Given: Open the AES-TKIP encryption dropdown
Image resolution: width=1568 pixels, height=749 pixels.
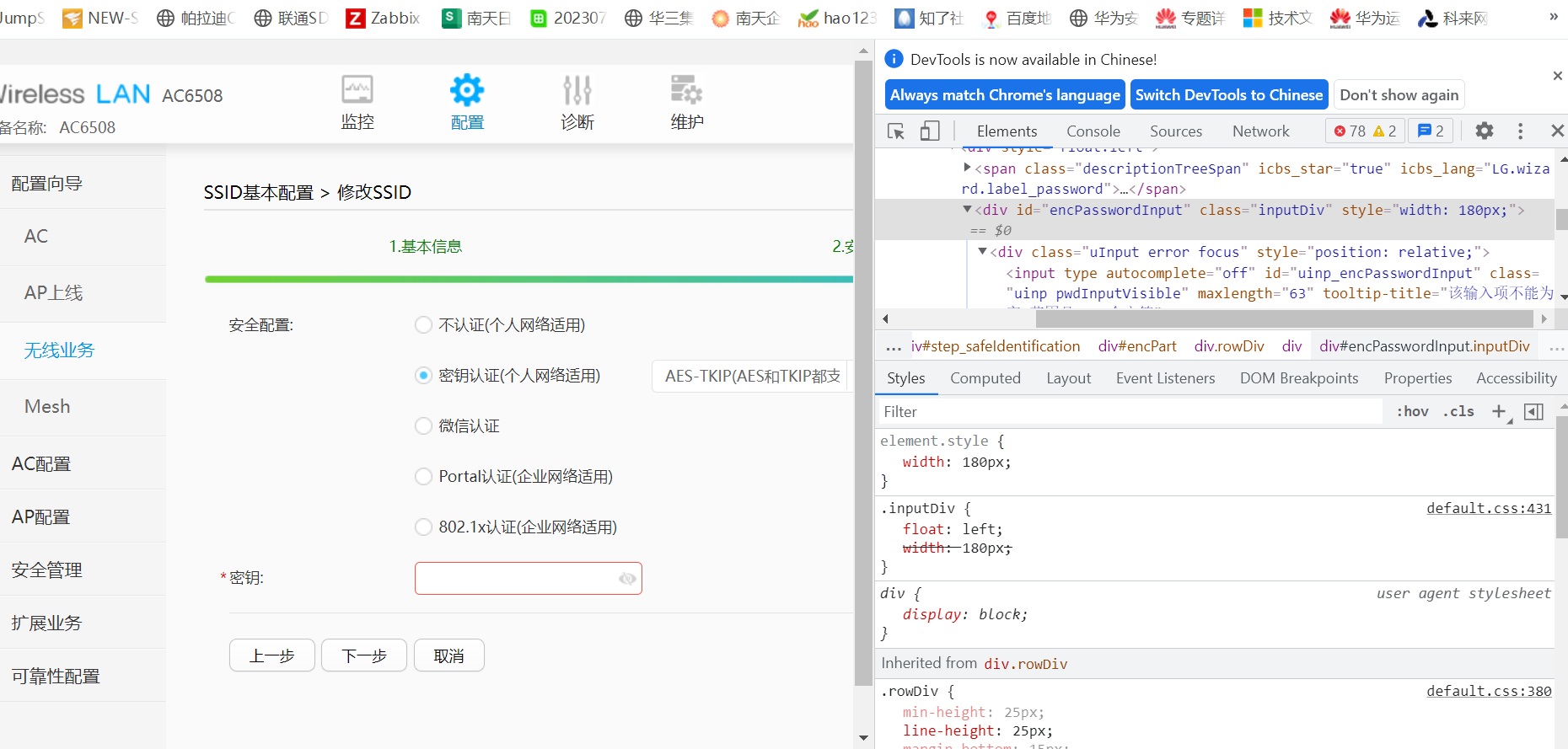Looking at the screenshot, I should [753, 376].
